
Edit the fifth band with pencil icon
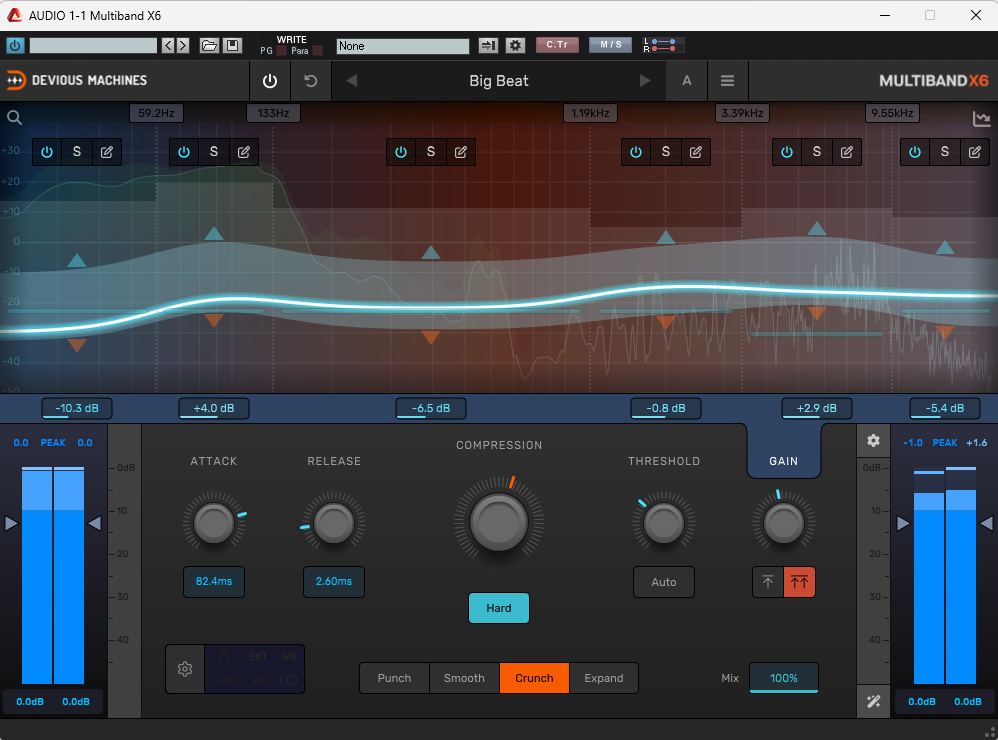[x=847, y=152]
